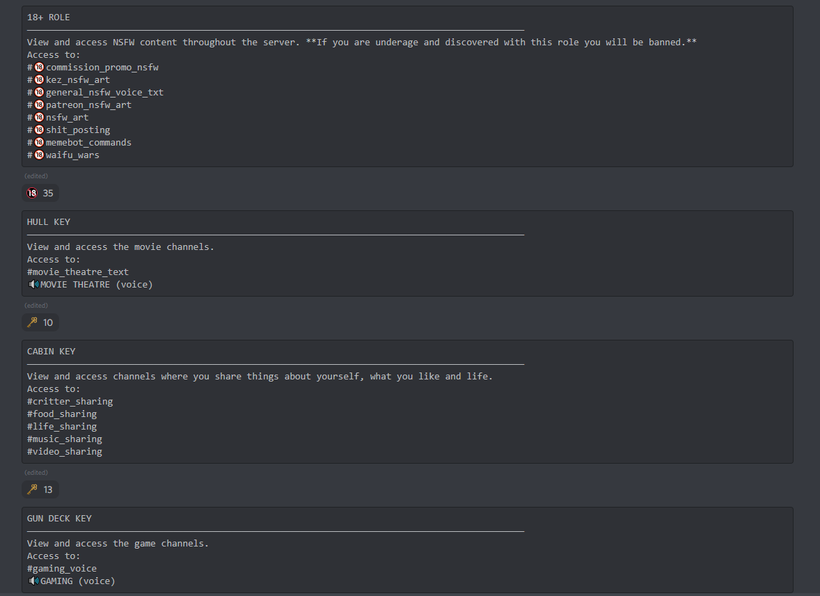Select the #gaming_voice channel text
This screenshot has width=820, height=596.
click(62, 568)
